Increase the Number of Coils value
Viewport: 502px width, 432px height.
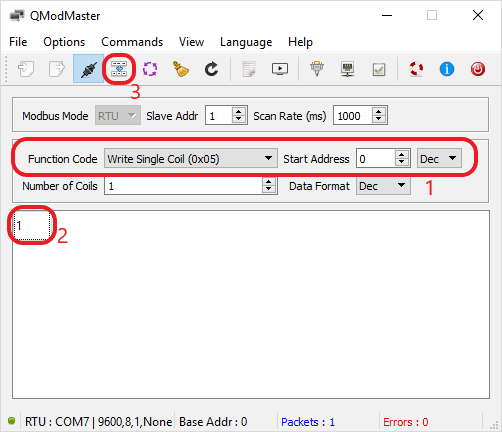point(269,182)
